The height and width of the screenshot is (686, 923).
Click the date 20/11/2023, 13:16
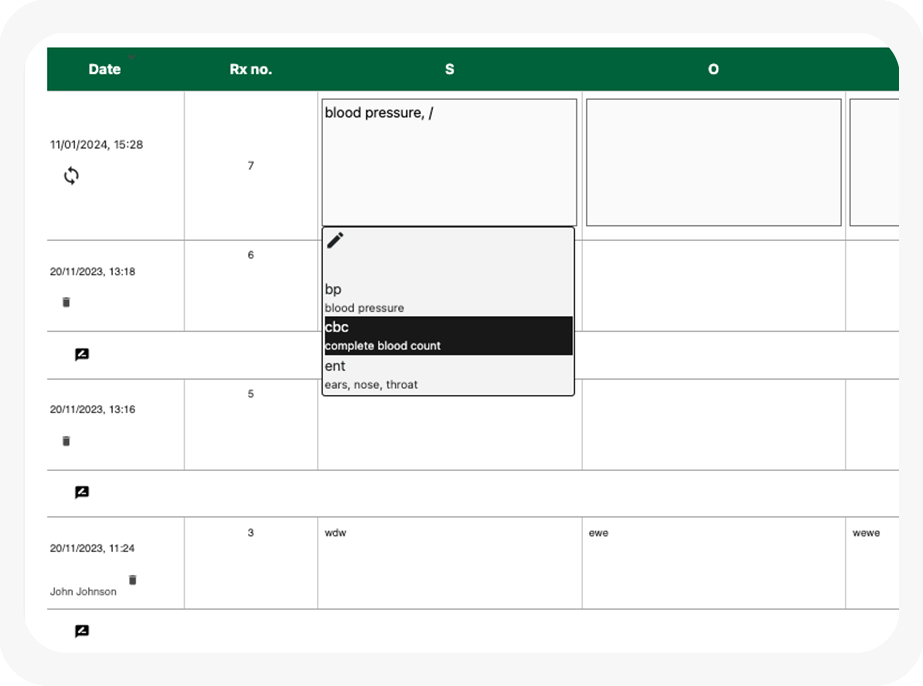pyautogui.click(x=92, y=409)
